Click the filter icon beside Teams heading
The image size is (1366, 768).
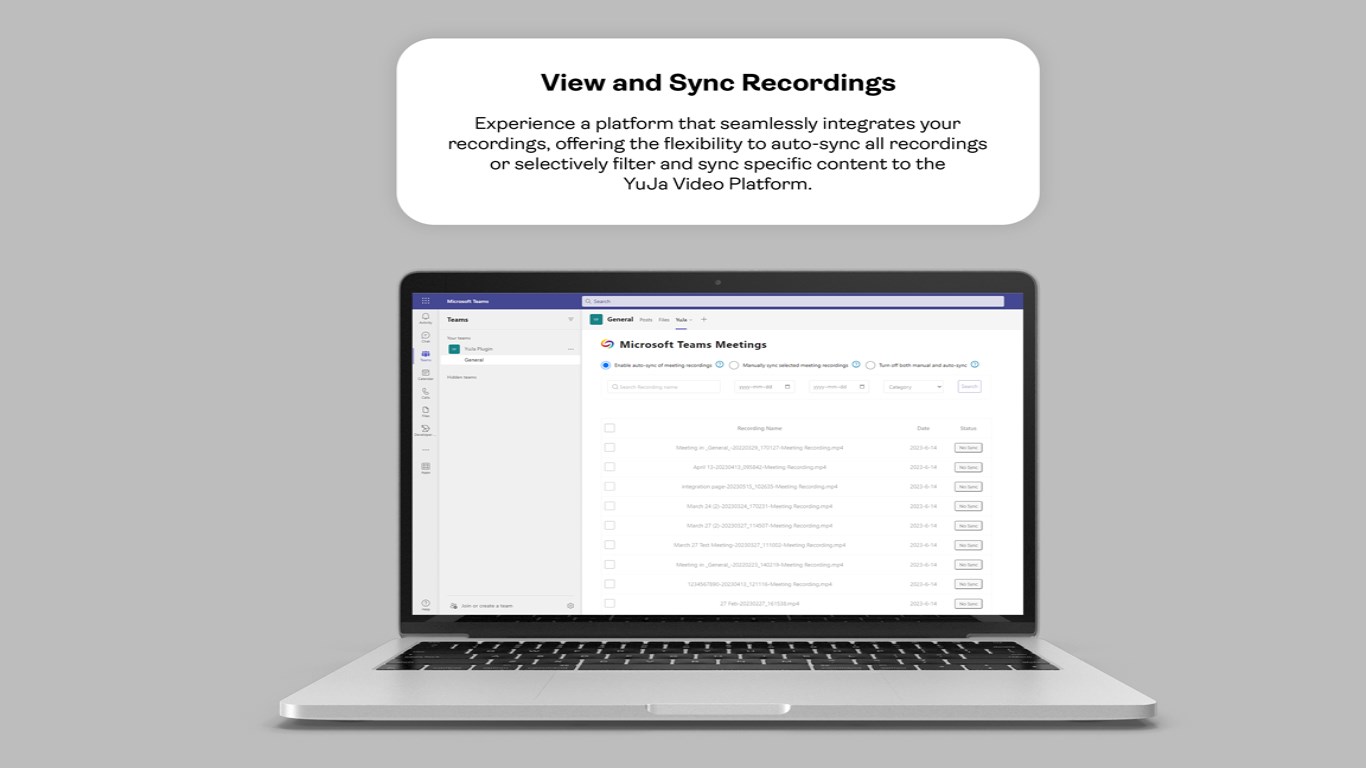click(x=571, y=320)
